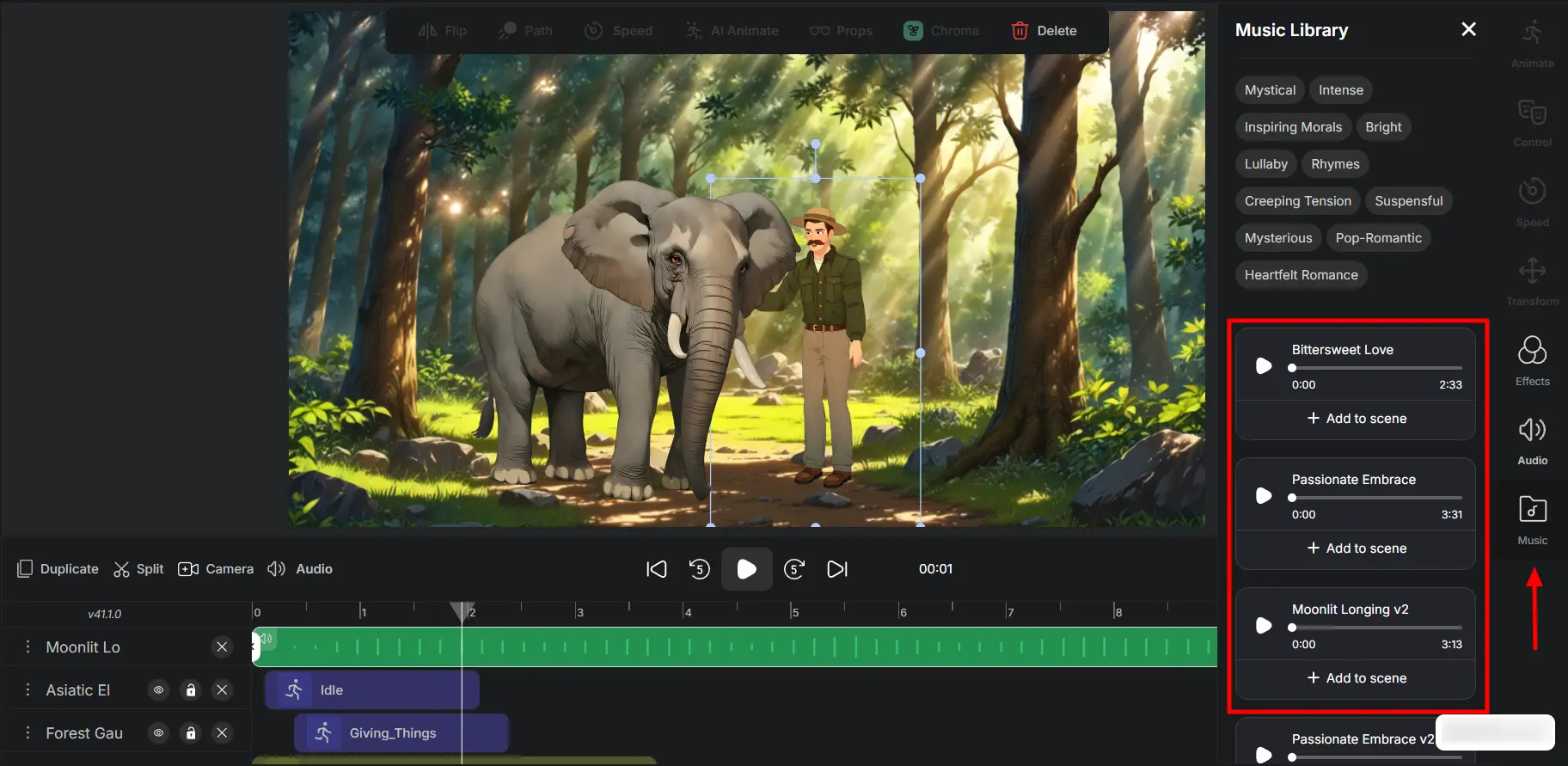Click the Speed option in top toolbar
The image size is (1568, 766).
point(619,31)
